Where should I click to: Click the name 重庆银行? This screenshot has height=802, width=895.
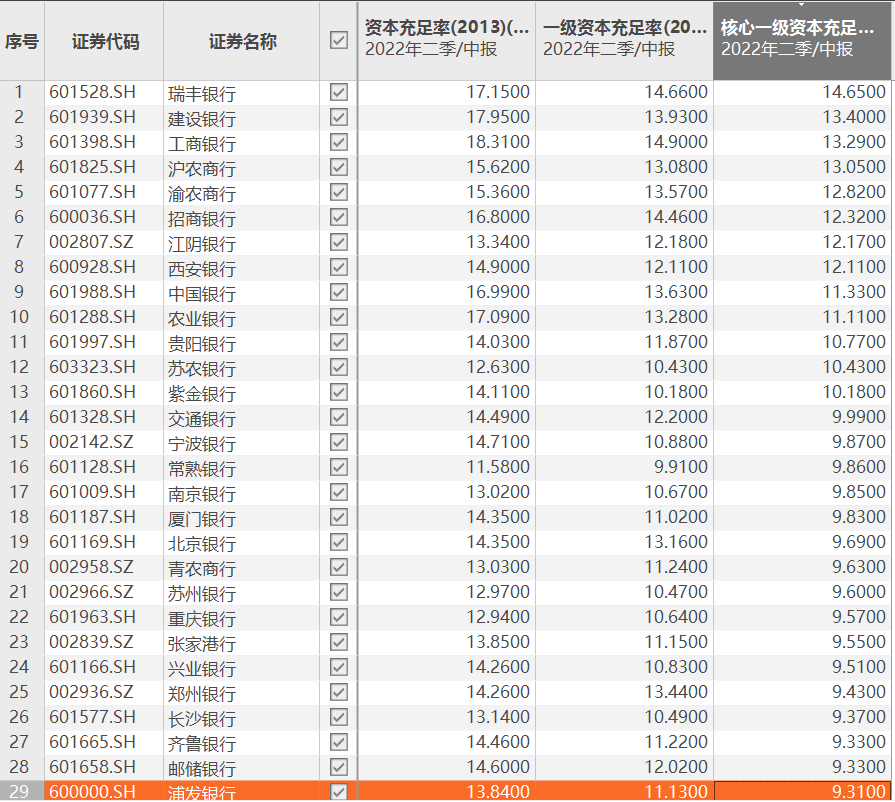pos(201,619)
